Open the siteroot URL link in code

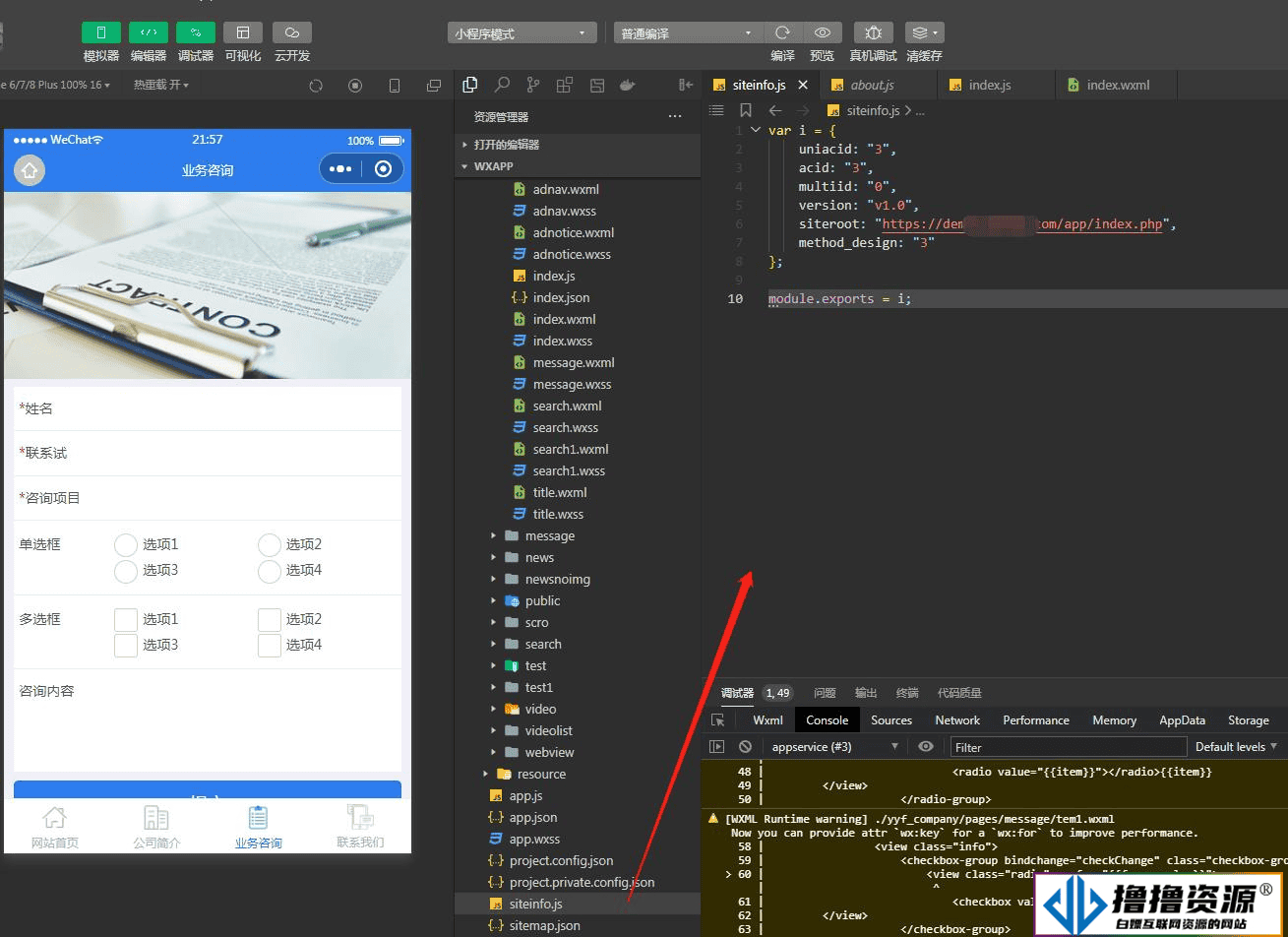coord(1022,223)
